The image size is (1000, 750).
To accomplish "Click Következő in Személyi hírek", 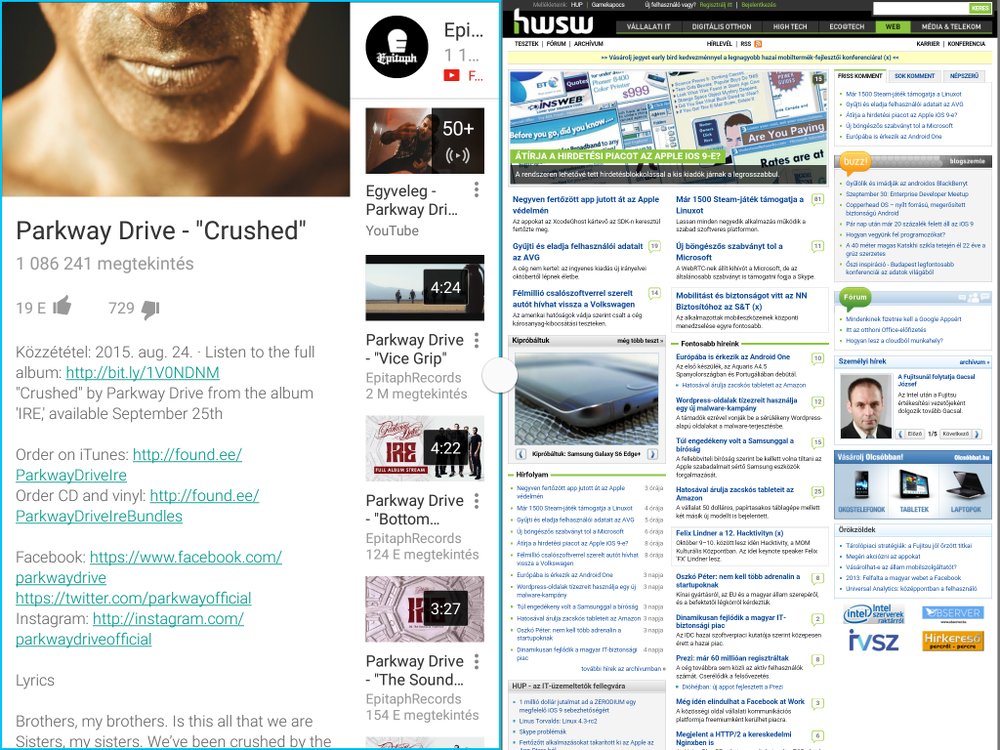I will tap(959, 434).
